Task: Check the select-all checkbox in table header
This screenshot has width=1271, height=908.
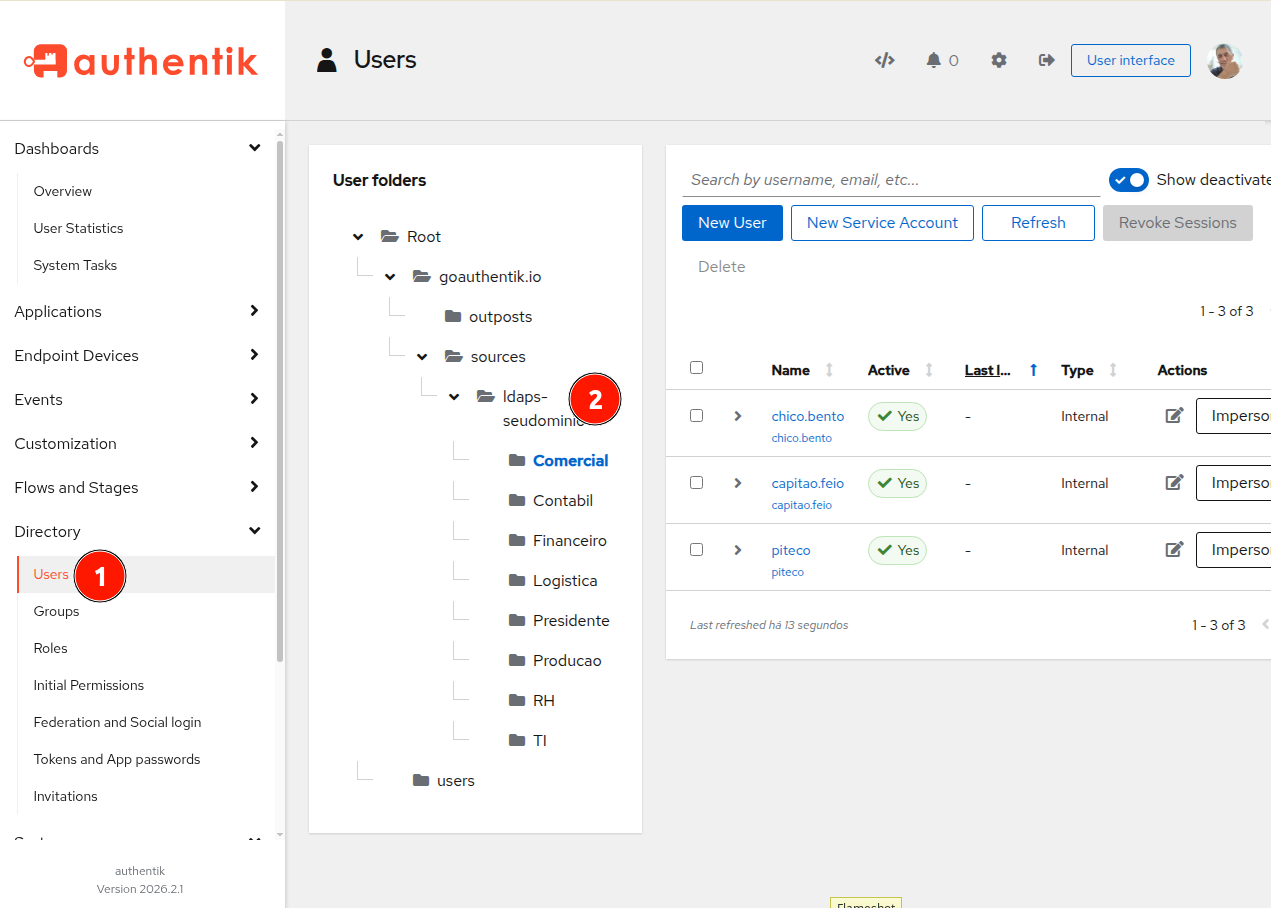Action: [697, 368]
